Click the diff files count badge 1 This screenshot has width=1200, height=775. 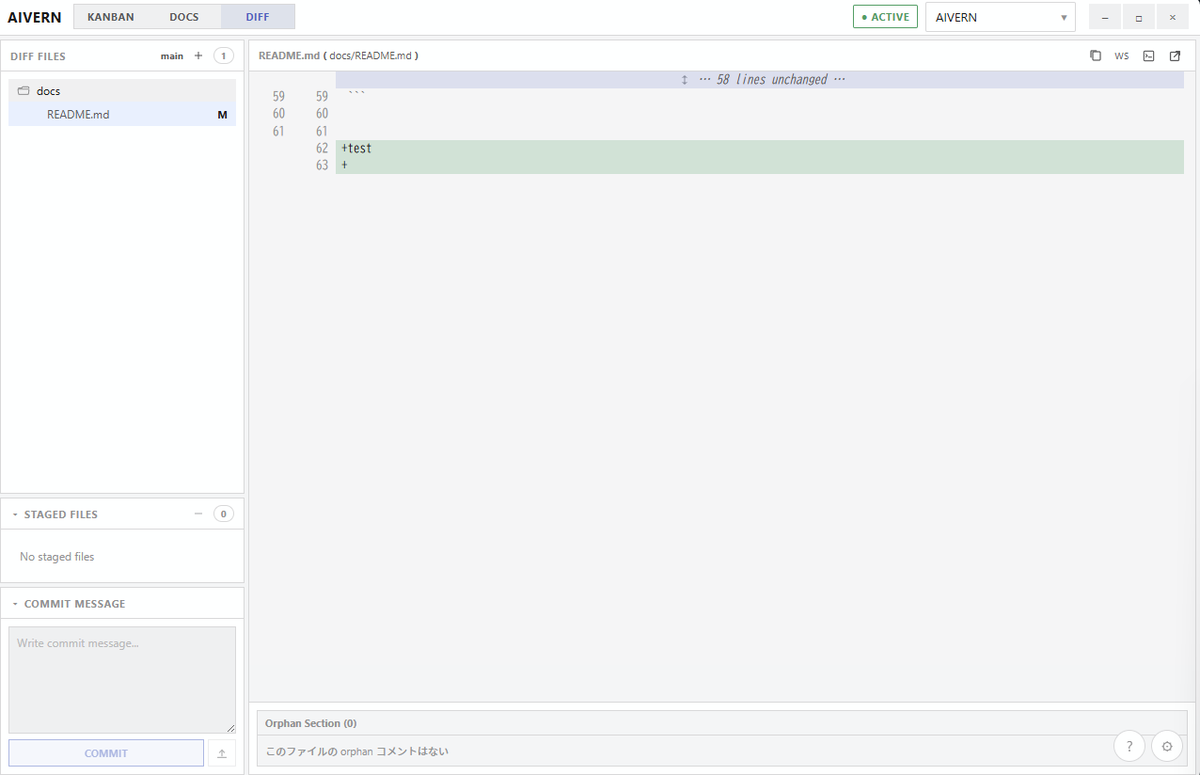click(x=224, y=56)
